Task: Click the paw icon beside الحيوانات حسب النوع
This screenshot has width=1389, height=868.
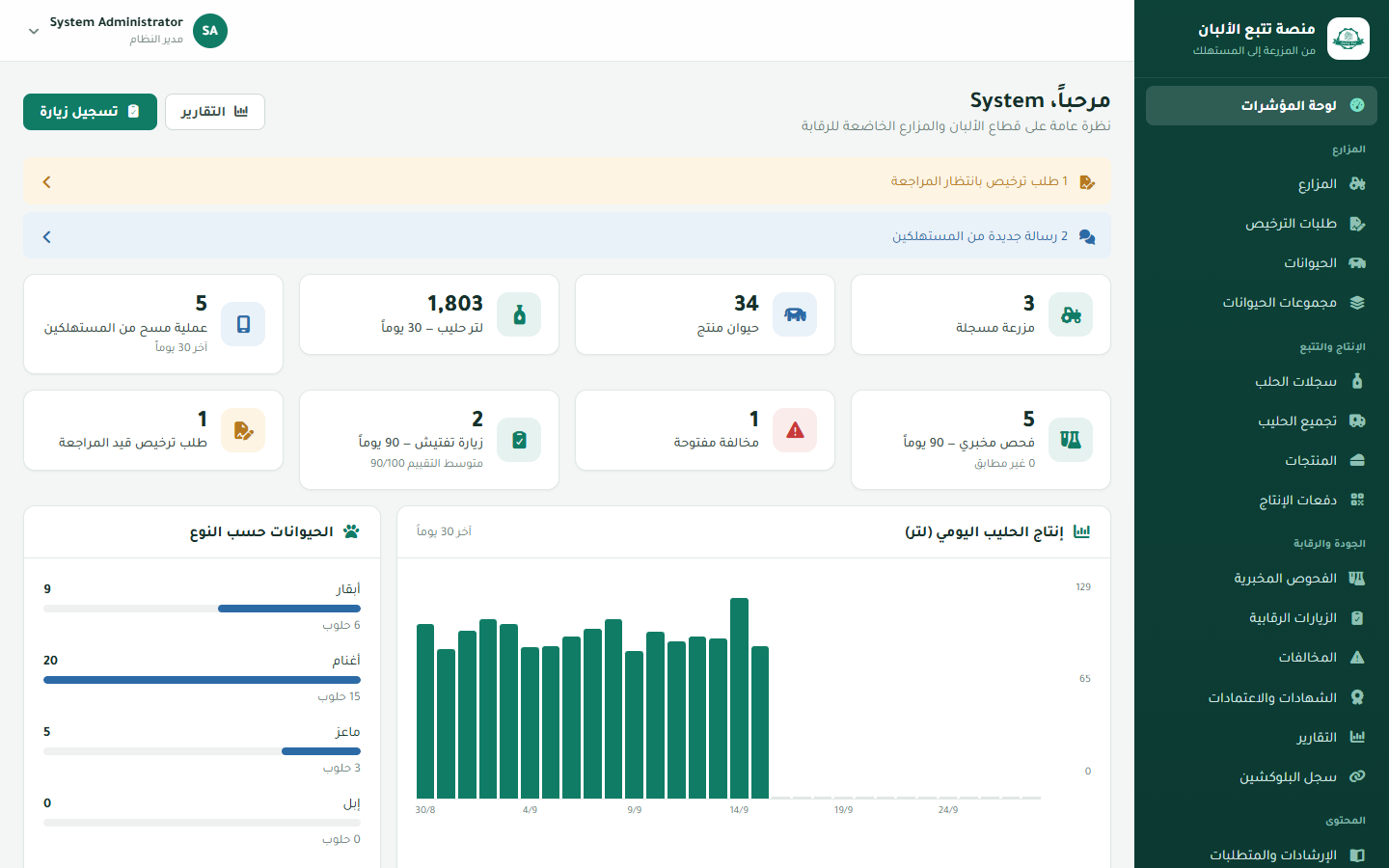Action: coord(351,531)
